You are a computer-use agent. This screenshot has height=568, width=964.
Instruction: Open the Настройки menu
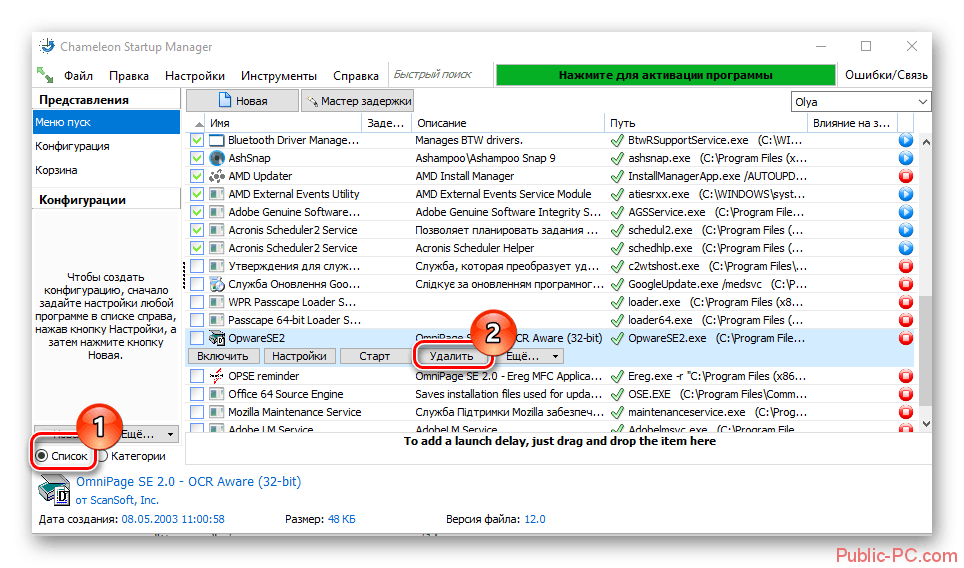tap(195, 76)
